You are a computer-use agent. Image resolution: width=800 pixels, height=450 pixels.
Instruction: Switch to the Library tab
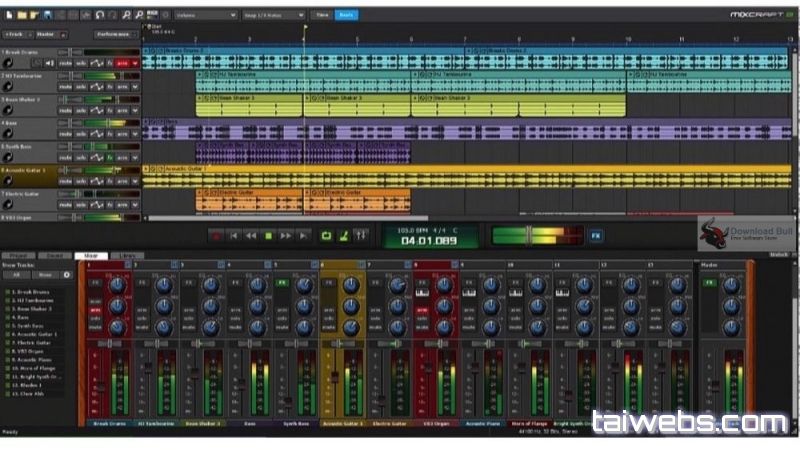(x=125, y=256)
